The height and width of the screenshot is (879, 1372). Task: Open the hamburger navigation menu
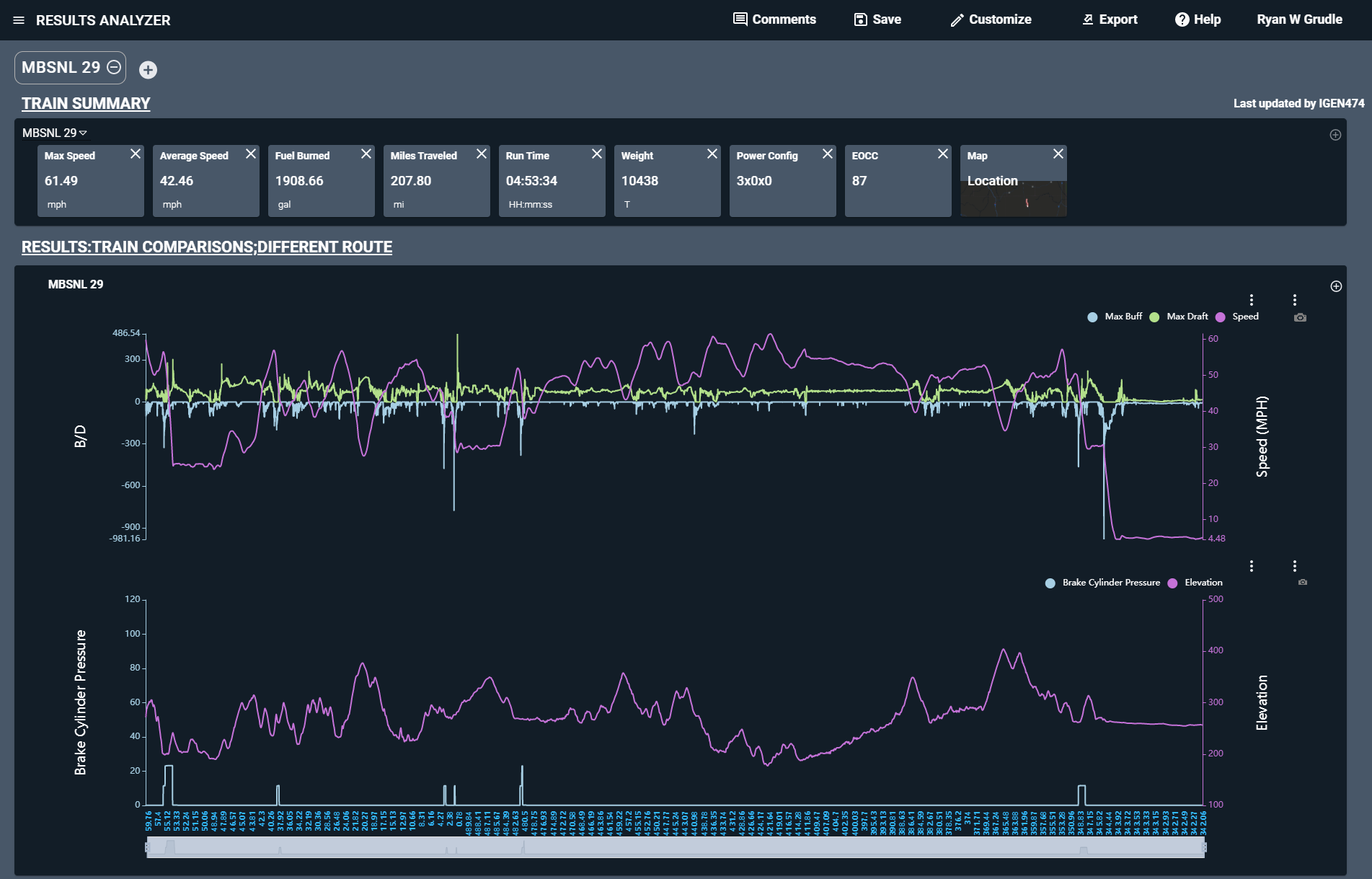tap(19, 20)
